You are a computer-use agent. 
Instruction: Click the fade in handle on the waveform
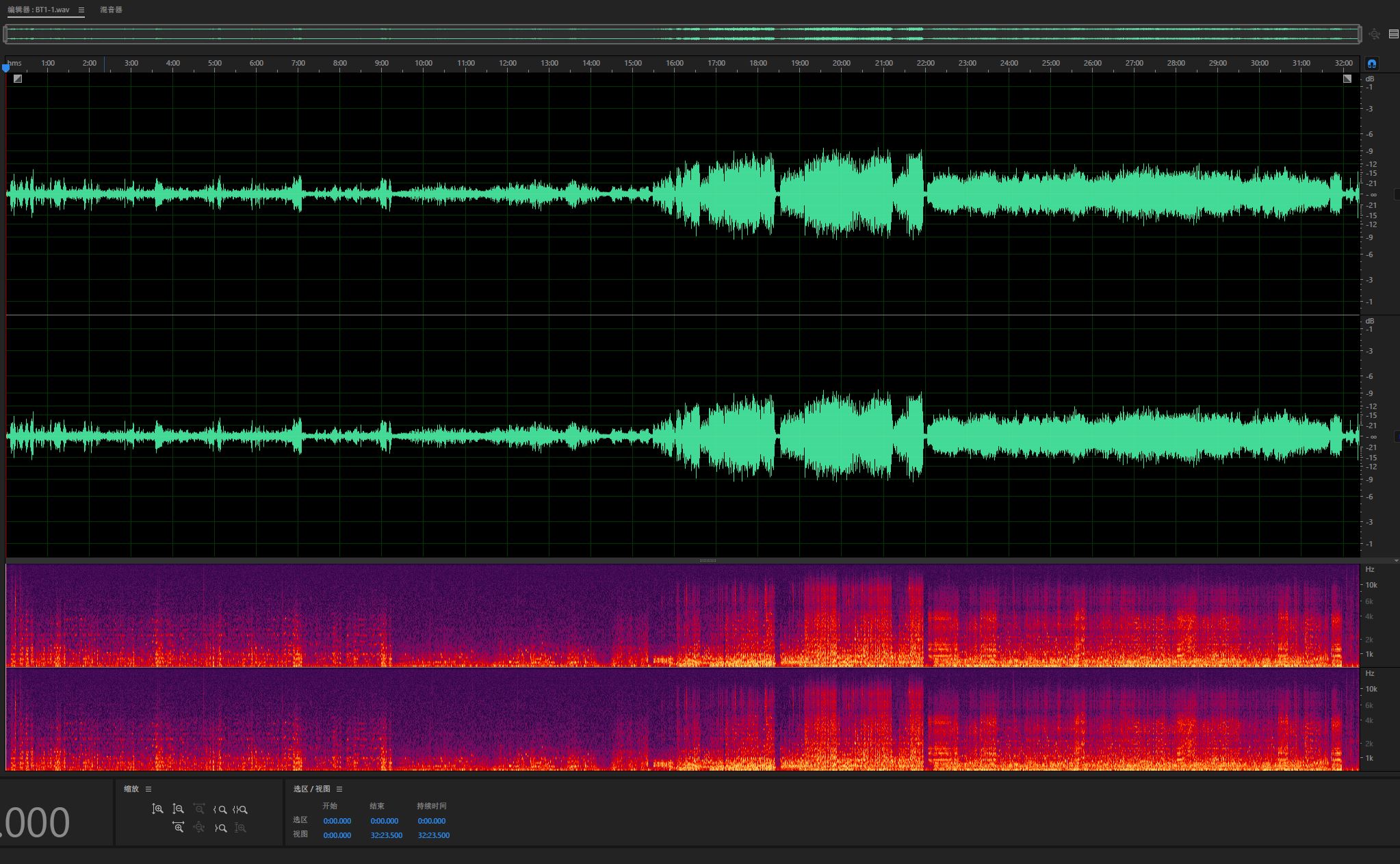click(18, 79)
